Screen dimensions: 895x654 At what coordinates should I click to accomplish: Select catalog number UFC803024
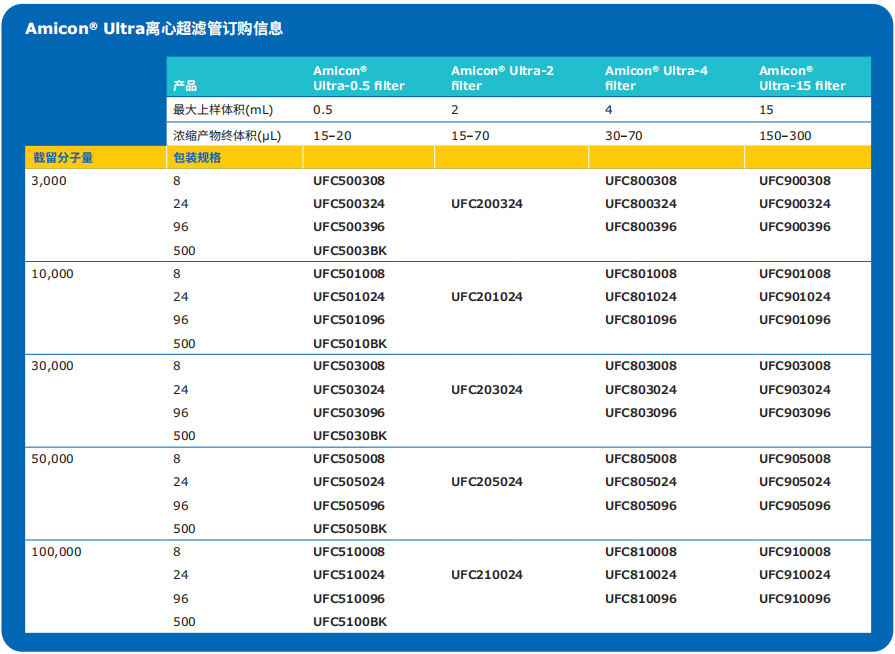[x=641, y=390]
